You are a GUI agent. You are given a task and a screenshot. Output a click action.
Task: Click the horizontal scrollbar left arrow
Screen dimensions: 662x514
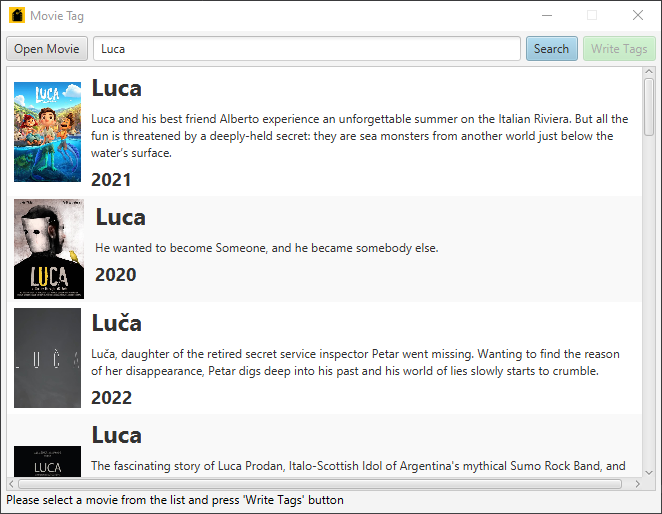pos(11,484)
